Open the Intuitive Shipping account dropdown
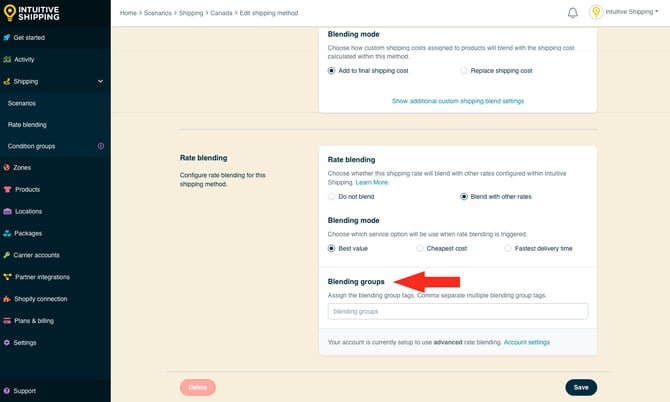The image size is (670, 402). [632, 12]
